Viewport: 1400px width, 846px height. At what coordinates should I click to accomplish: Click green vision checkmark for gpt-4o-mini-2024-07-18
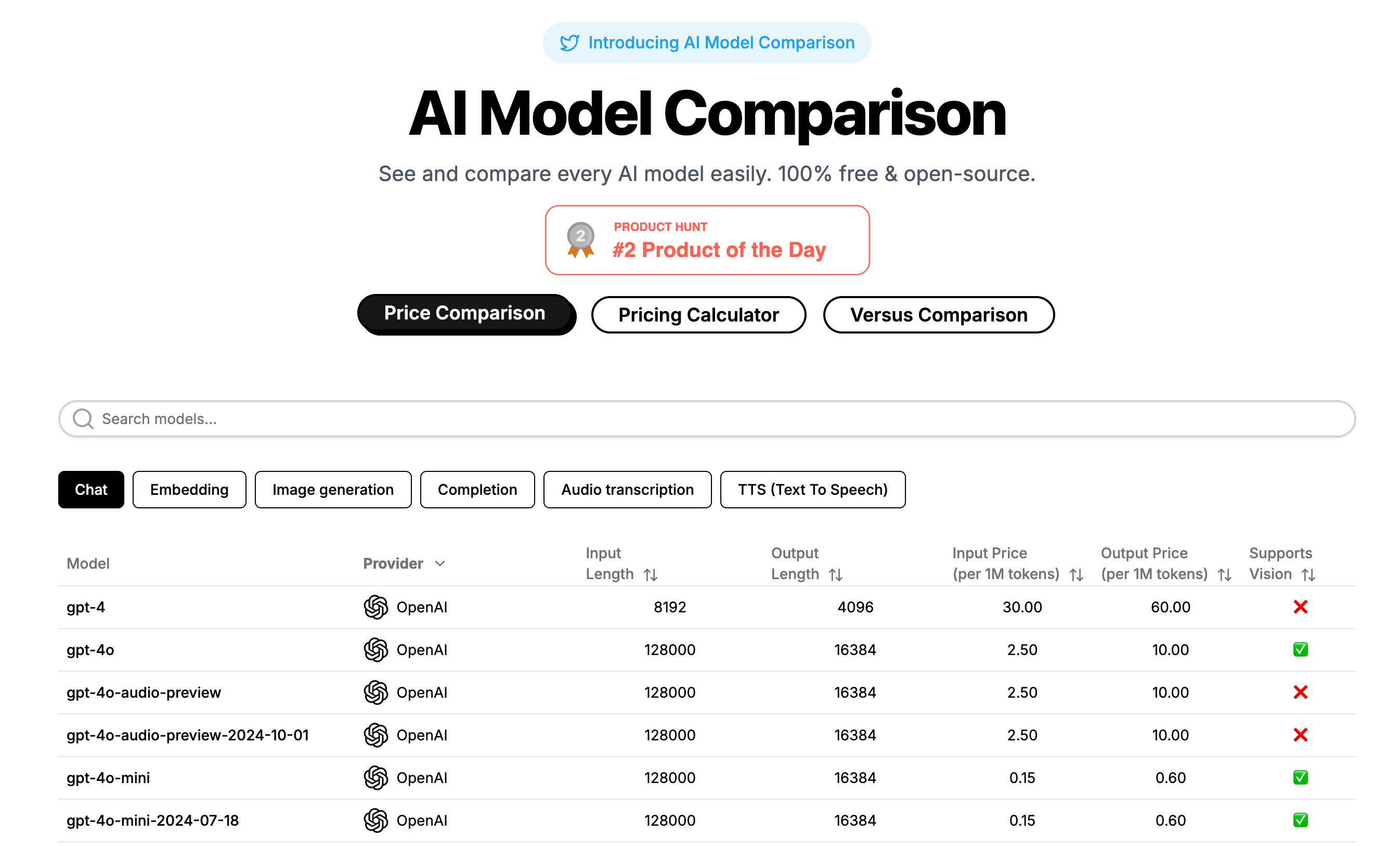click(x=1300, y=820)
